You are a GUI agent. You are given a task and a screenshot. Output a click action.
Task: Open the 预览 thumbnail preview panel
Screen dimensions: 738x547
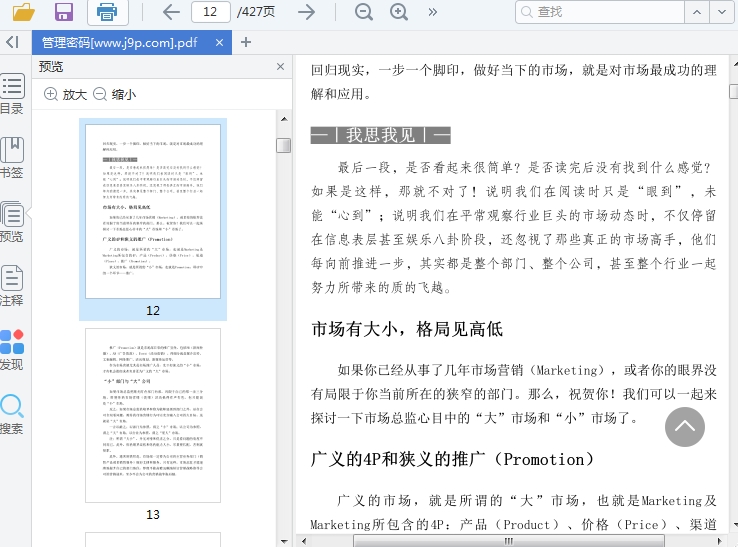pyautogui.click(x=12, y=222)
